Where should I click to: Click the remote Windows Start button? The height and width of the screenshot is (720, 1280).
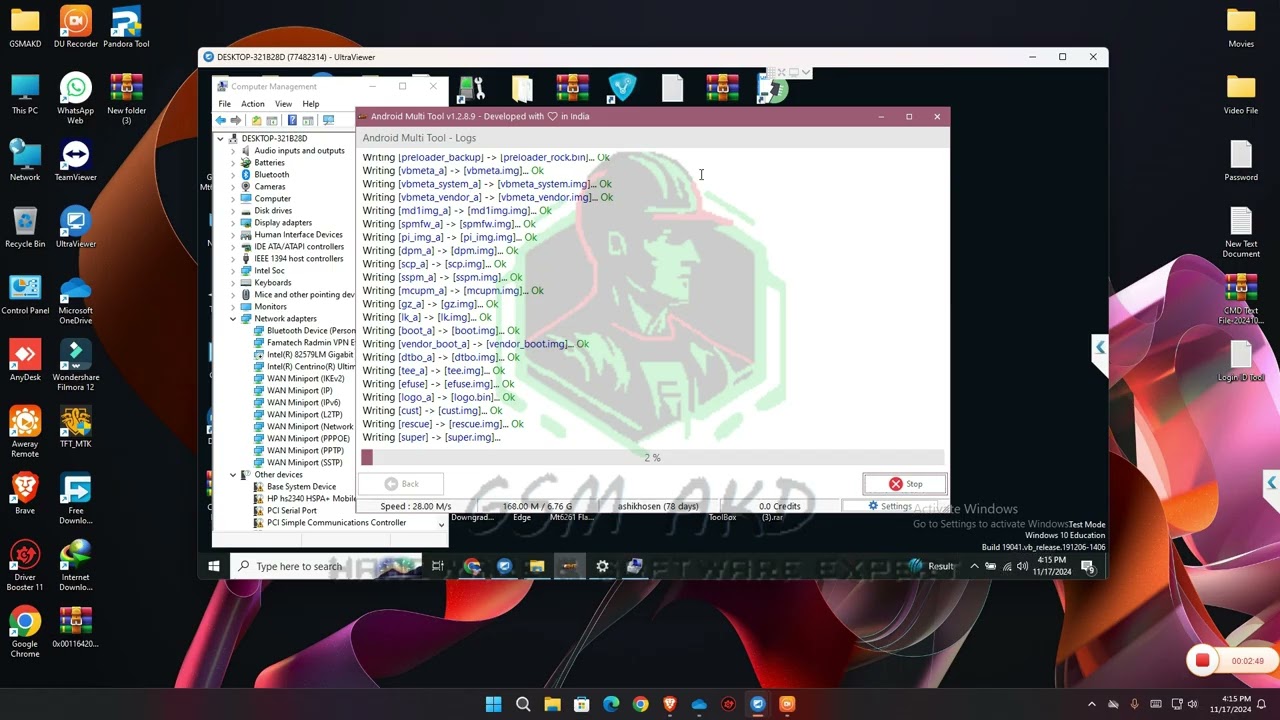coord(213,567)
